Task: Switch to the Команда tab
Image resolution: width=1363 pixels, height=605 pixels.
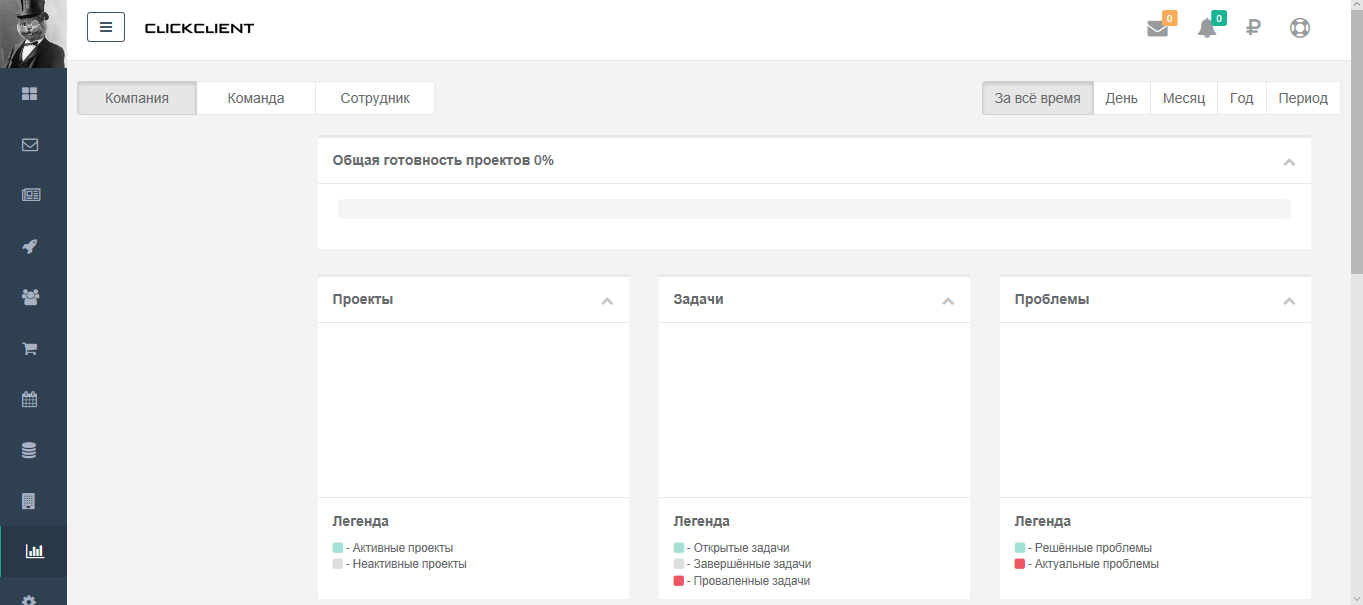Action: pos(256,98)
